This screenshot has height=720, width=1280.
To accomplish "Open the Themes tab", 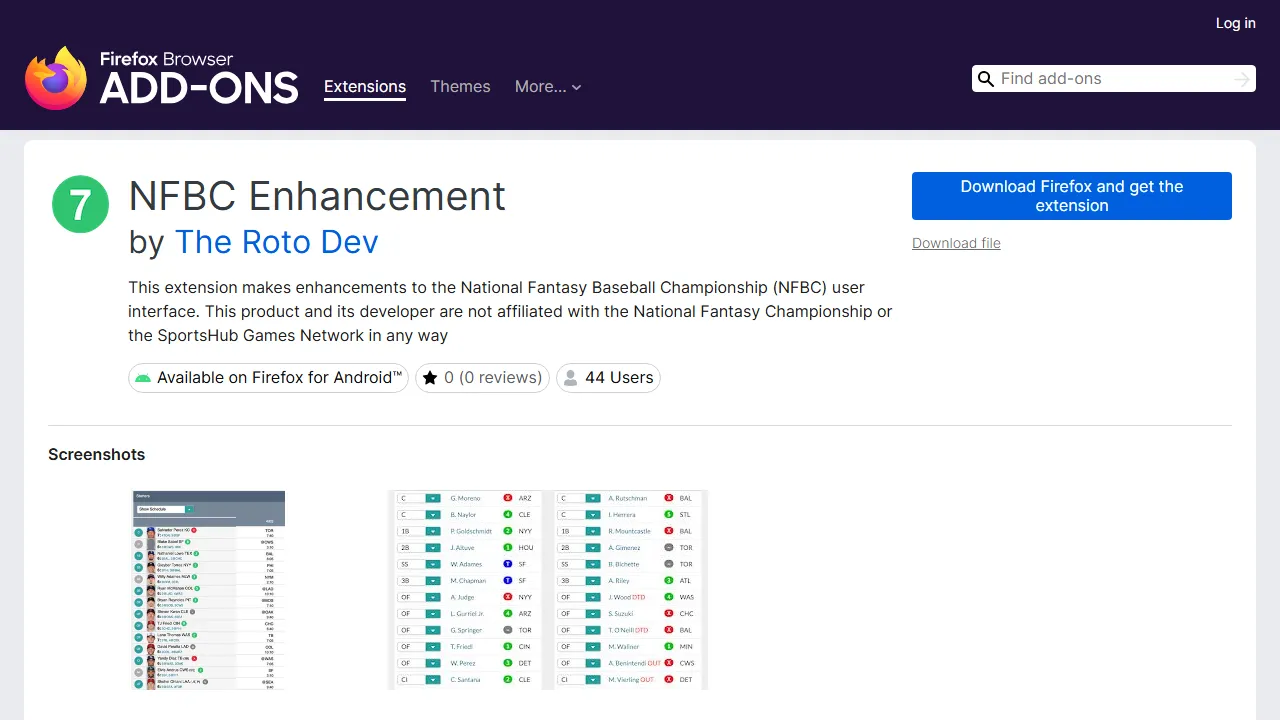I will [460, 87].
